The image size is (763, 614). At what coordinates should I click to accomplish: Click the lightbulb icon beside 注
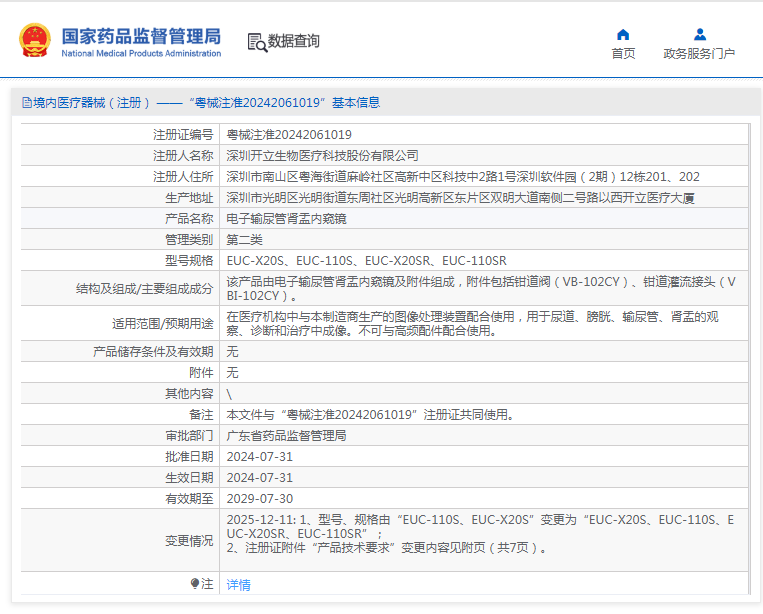195,583
